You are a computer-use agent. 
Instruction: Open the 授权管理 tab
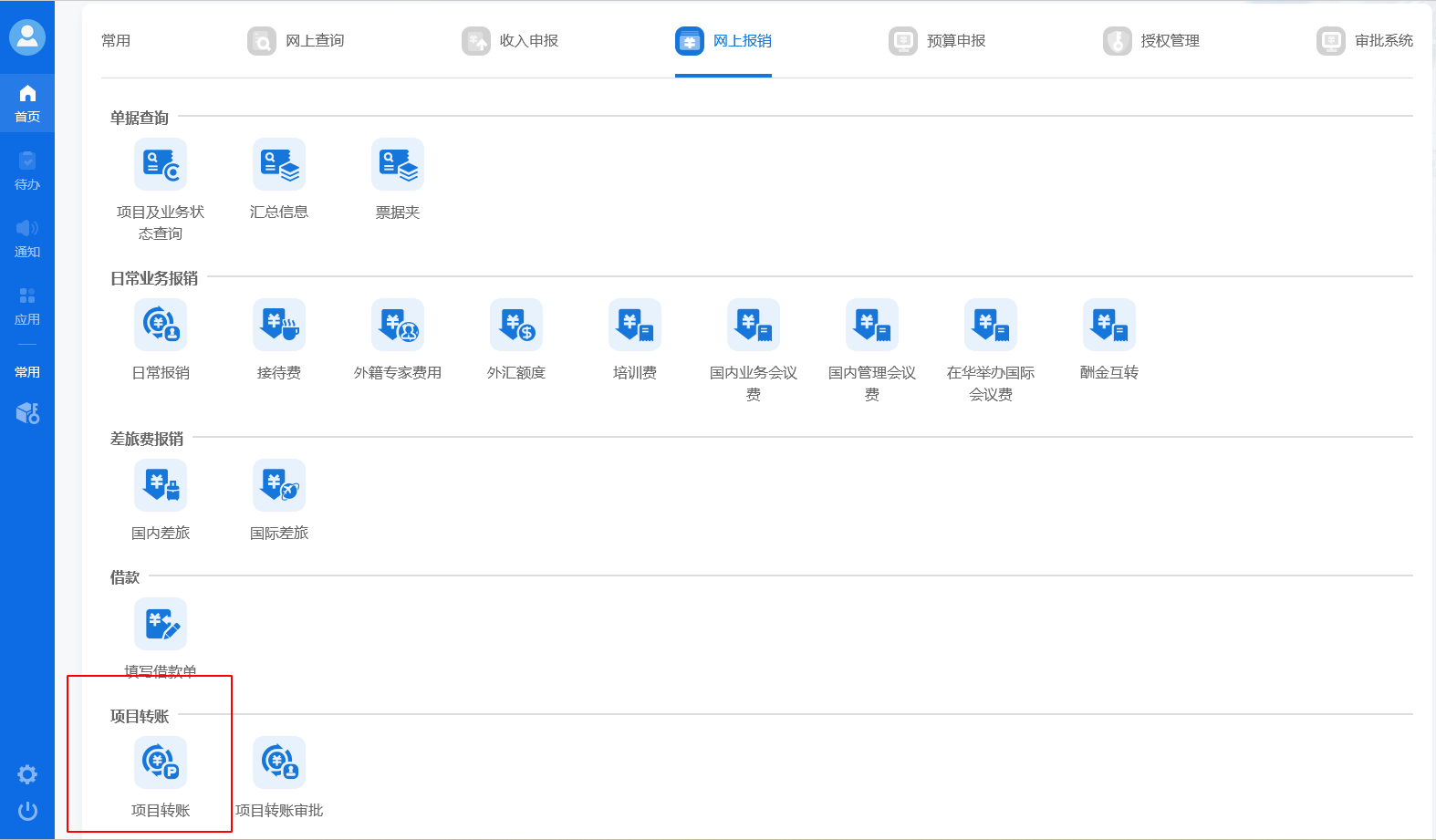[1151, 41]
